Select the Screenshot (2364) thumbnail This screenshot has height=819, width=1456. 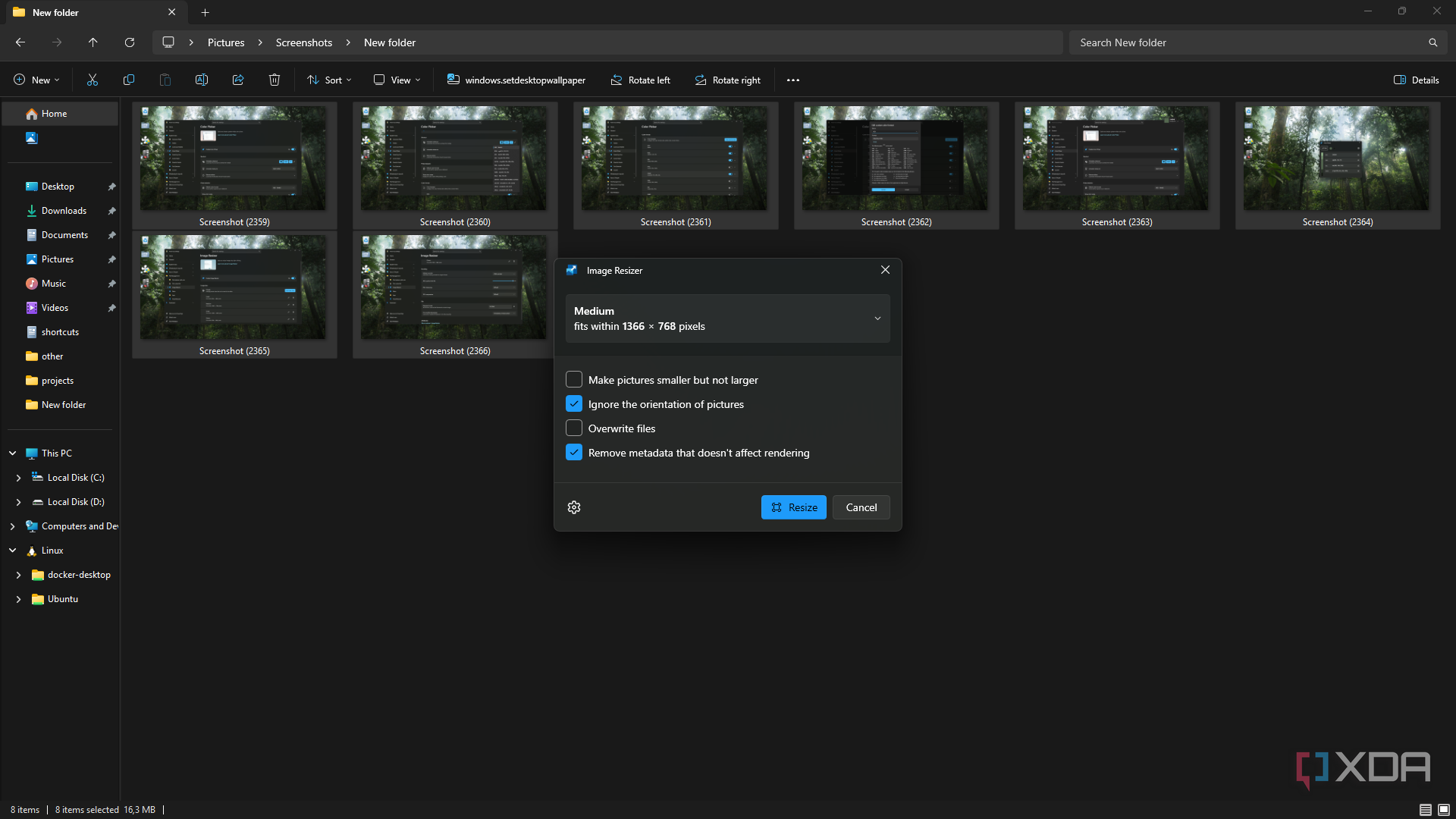(1337, 166)
